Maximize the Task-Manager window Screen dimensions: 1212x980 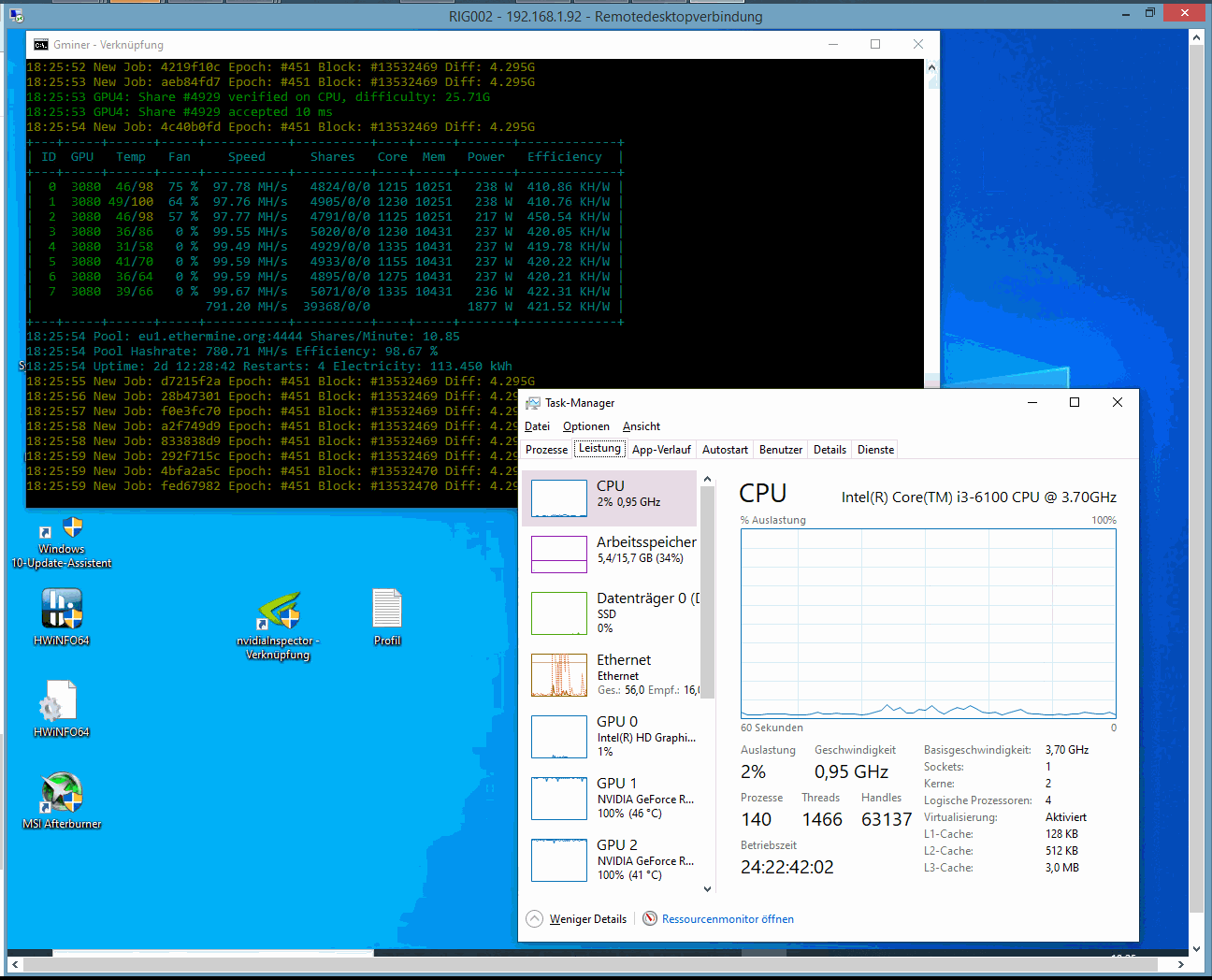click(x=1075, y=402)
